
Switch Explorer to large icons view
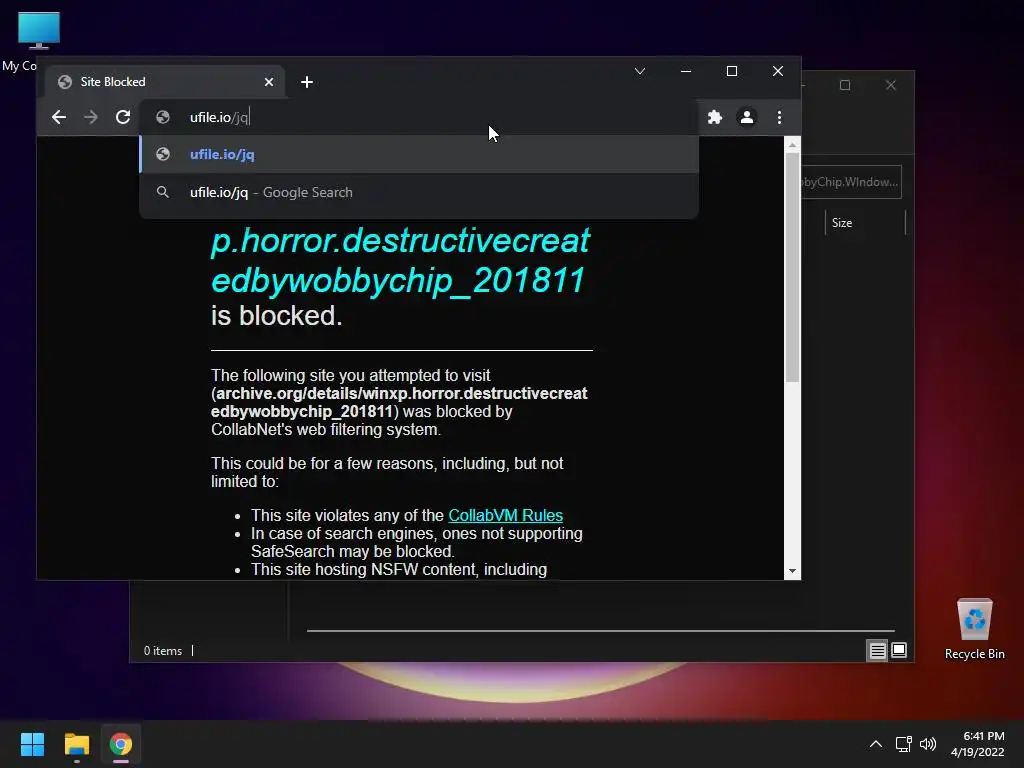(x=899, y=650)
